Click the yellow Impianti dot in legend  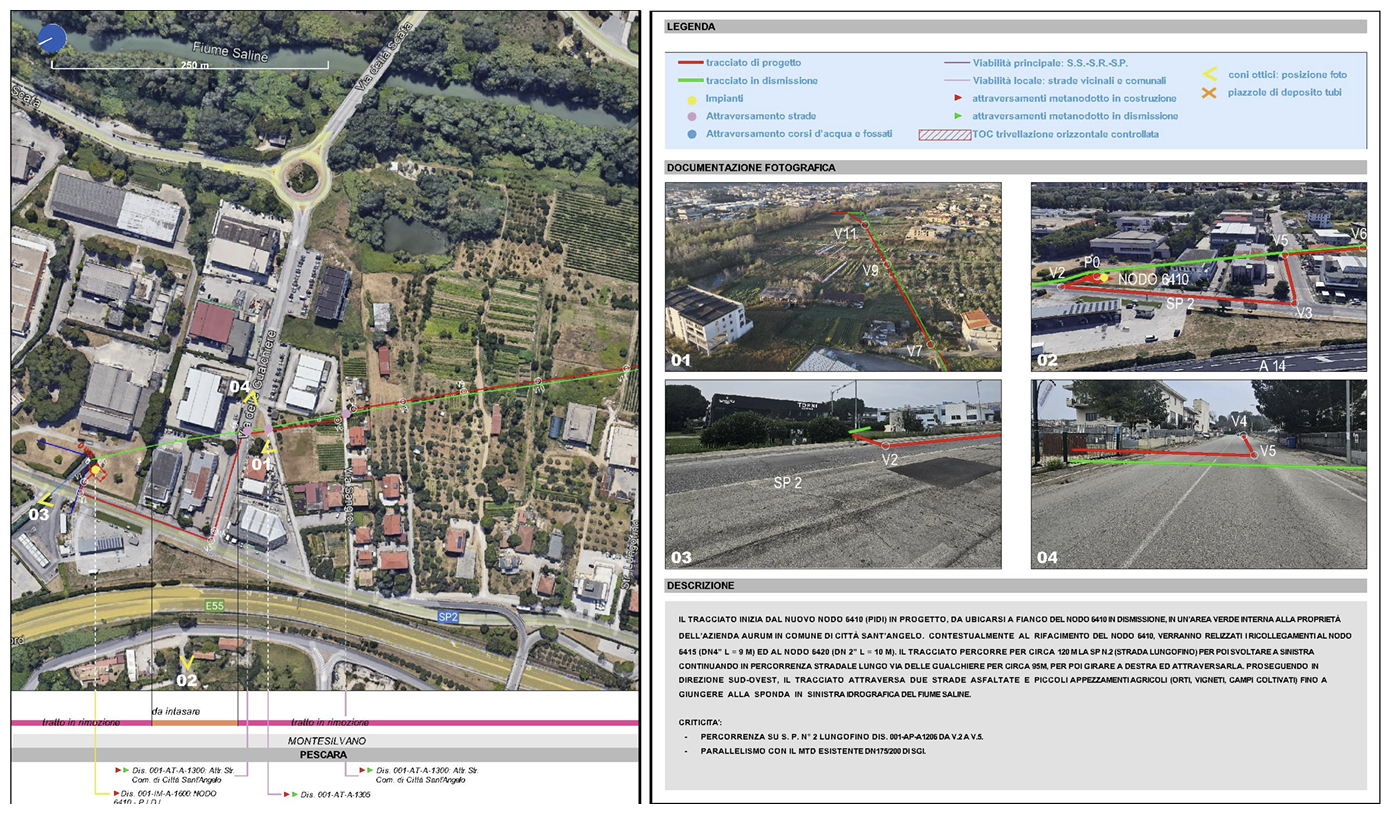click(690, 99)
